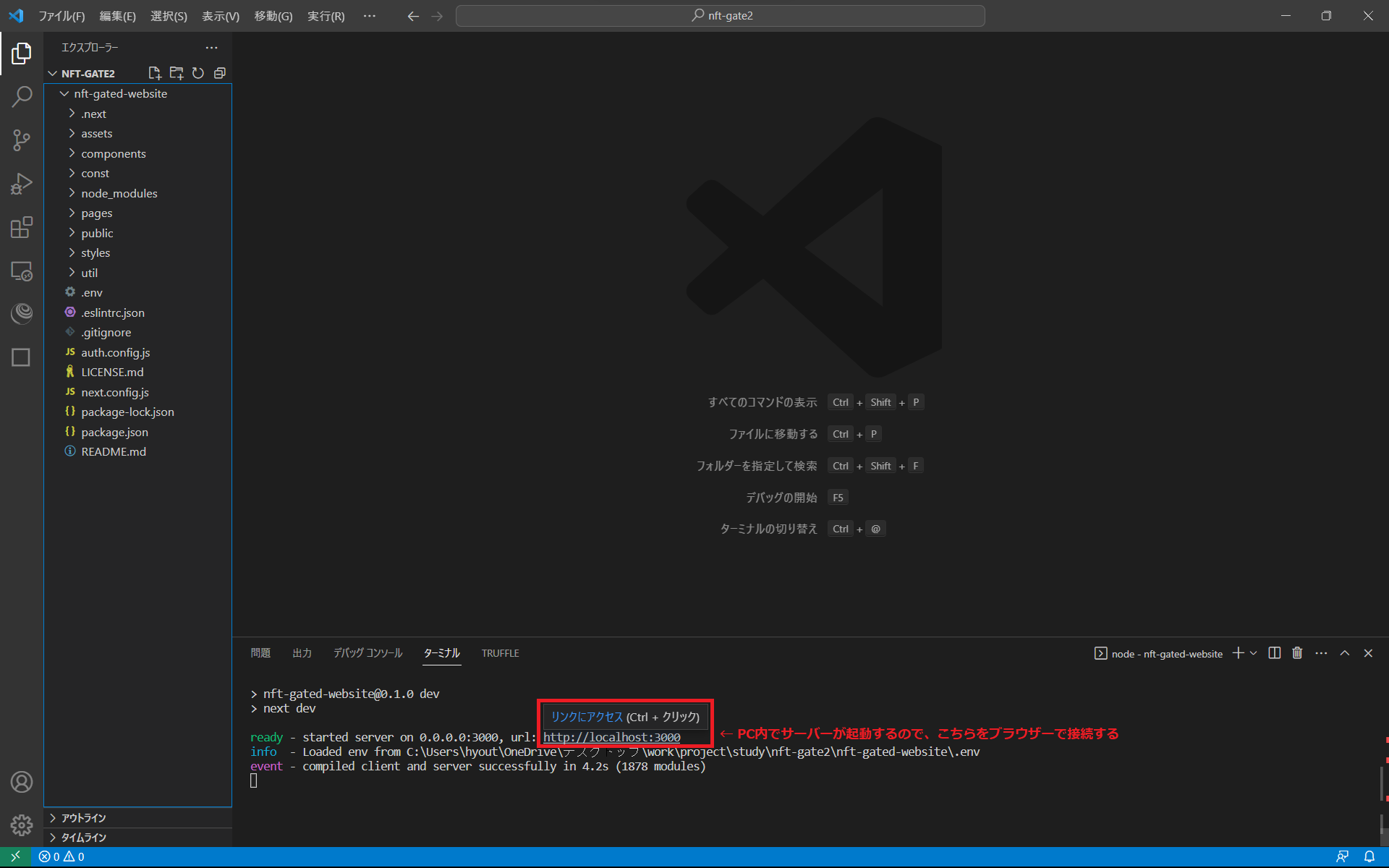Open the http://localhost:3000 link
The width and height of the screenshot is (1389, 868).
[611, 737]
